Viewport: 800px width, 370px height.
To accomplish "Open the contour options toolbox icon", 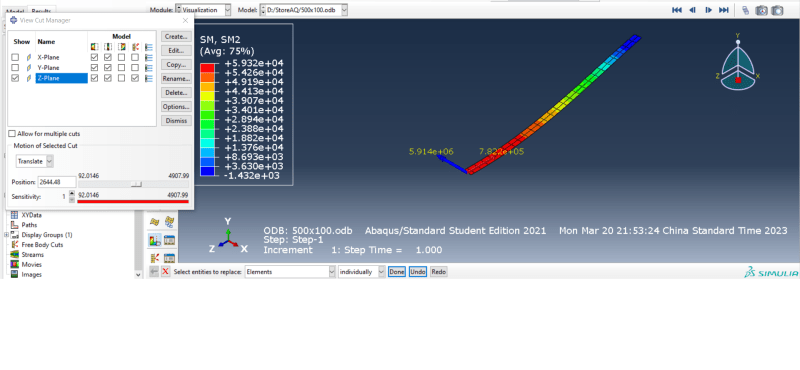I will click(170, 240).
